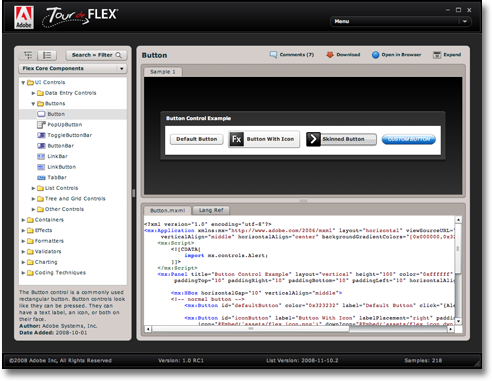Click the Download arrow icon

tap(330, 55)
